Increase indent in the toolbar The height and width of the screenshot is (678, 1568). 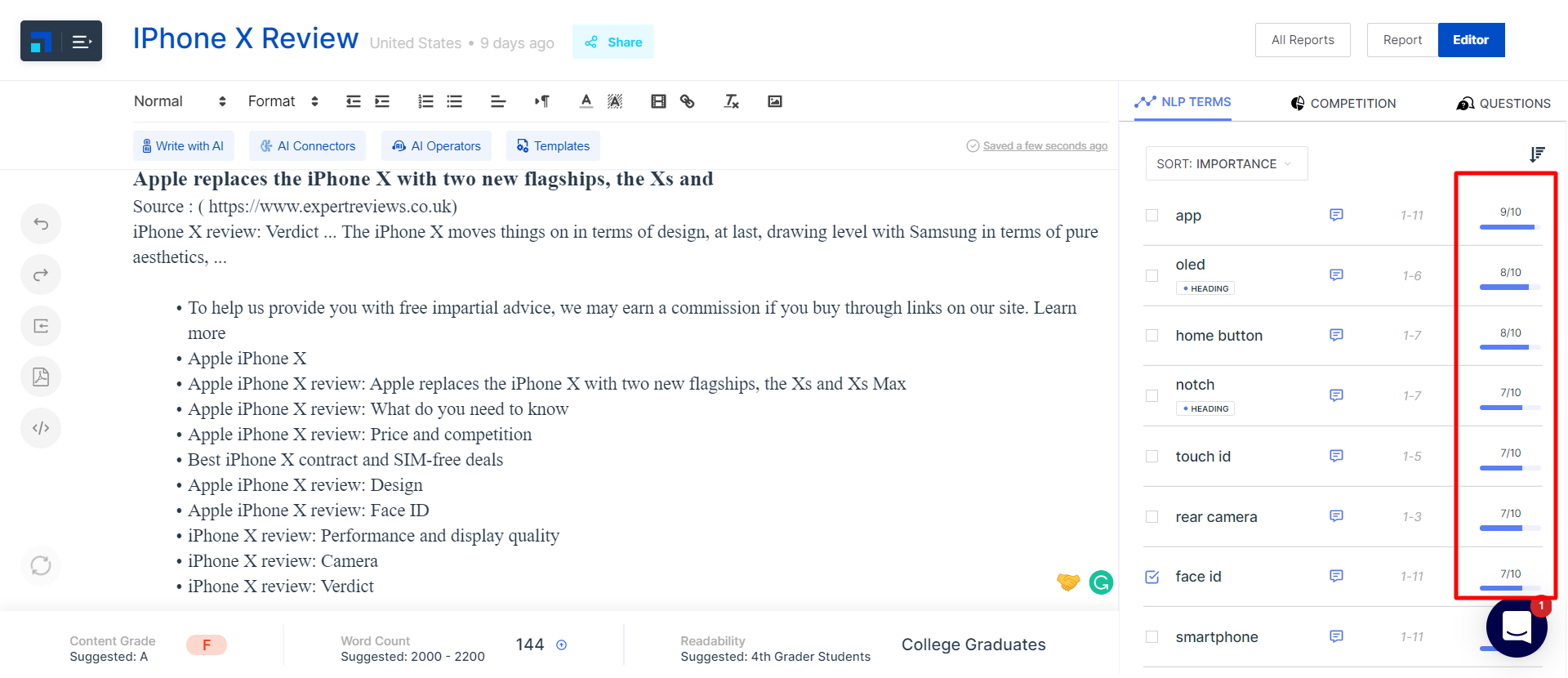click(382, 101)
